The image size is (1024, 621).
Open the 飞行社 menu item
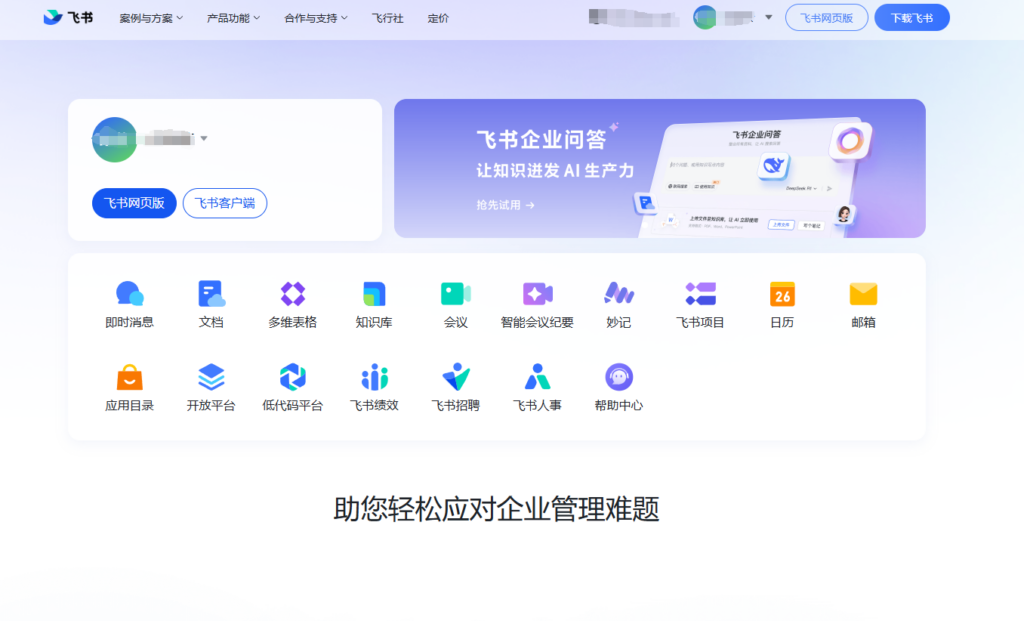[x=388, y=17]
